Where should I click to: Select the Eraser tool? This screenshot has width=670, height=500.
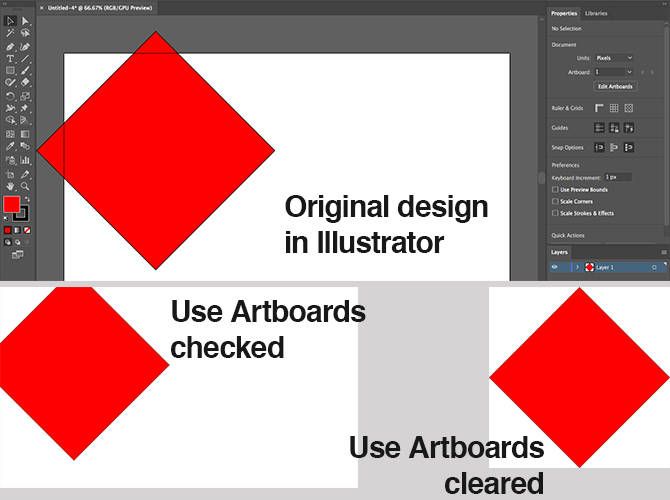pyautogui.click(x=25, y=82)
